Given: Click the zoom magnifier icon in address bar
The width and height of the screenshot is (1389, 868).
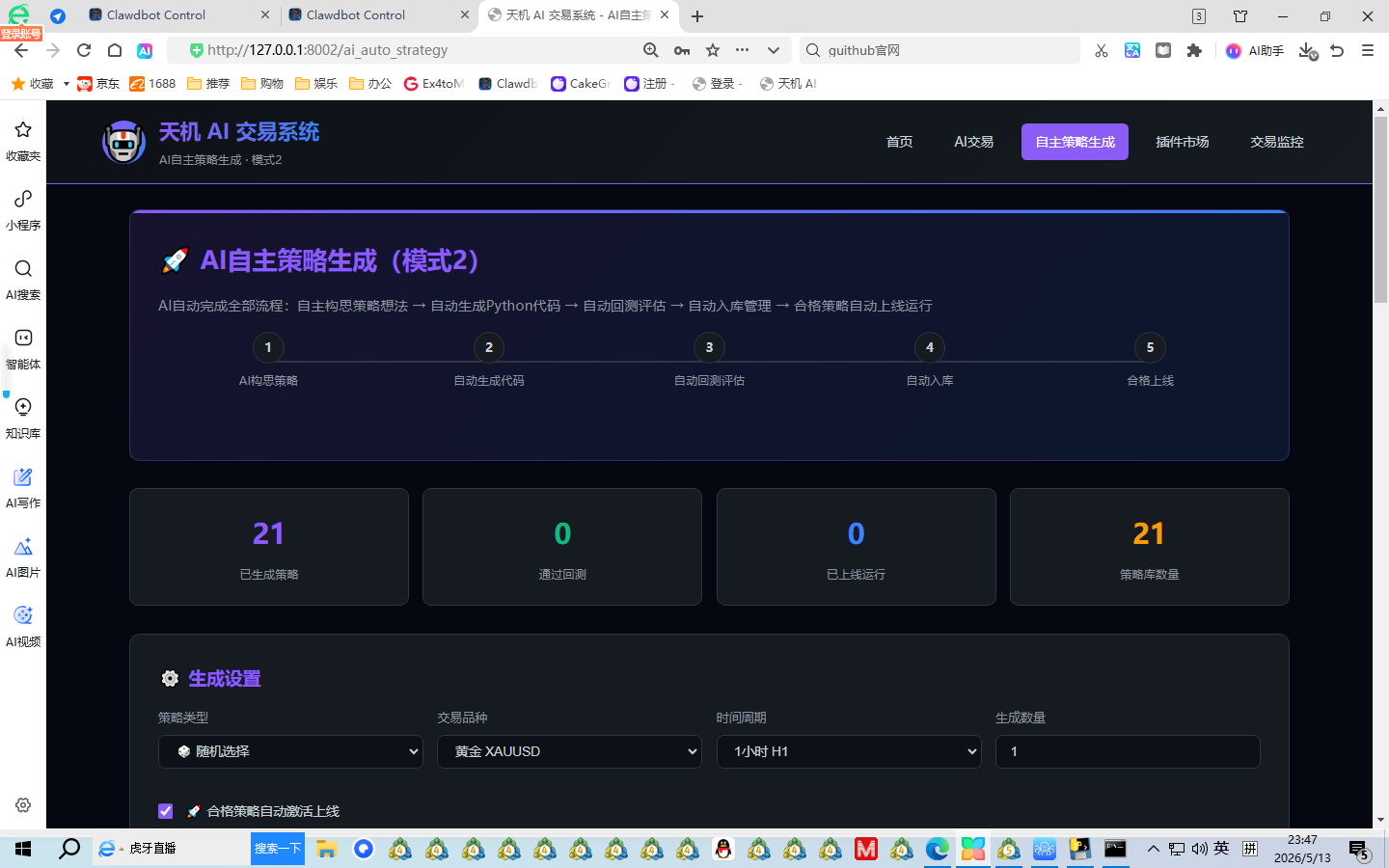Looking at the screenshot, I should pos(651,50).
